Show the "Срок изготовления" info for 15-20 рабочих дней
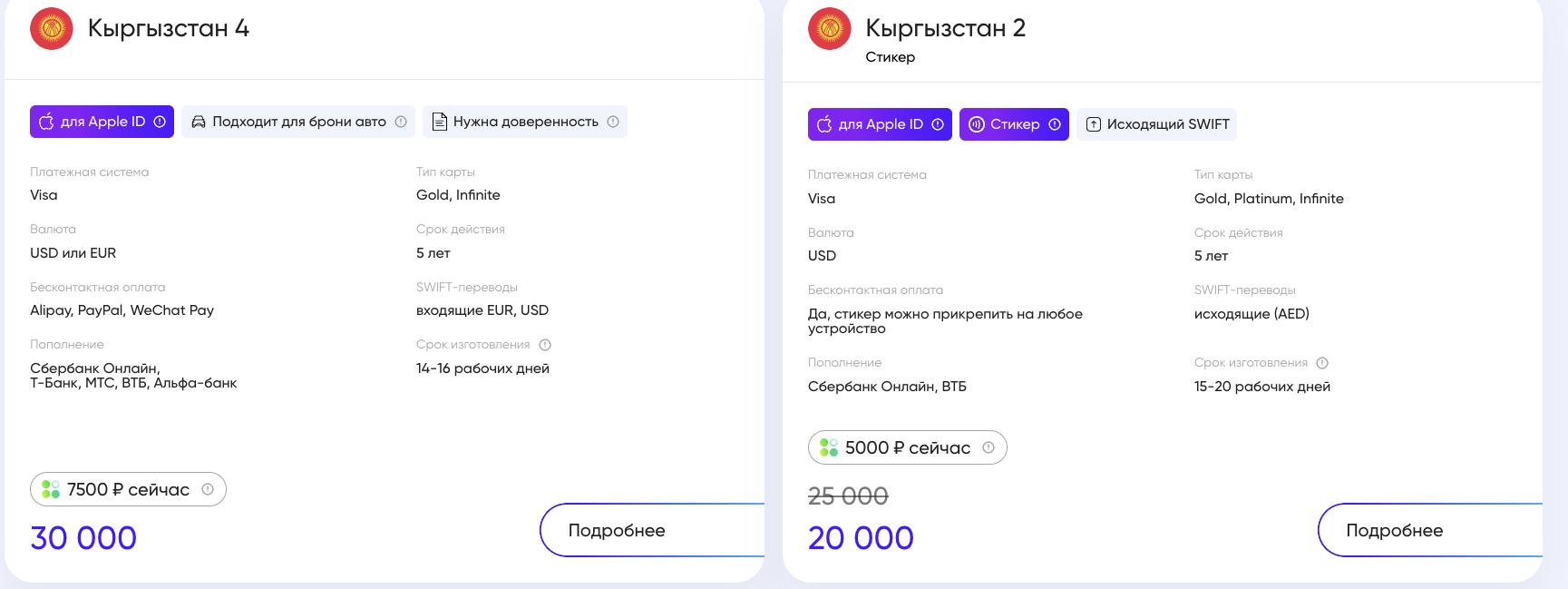1568x589 pixels. click(1322, 363)
